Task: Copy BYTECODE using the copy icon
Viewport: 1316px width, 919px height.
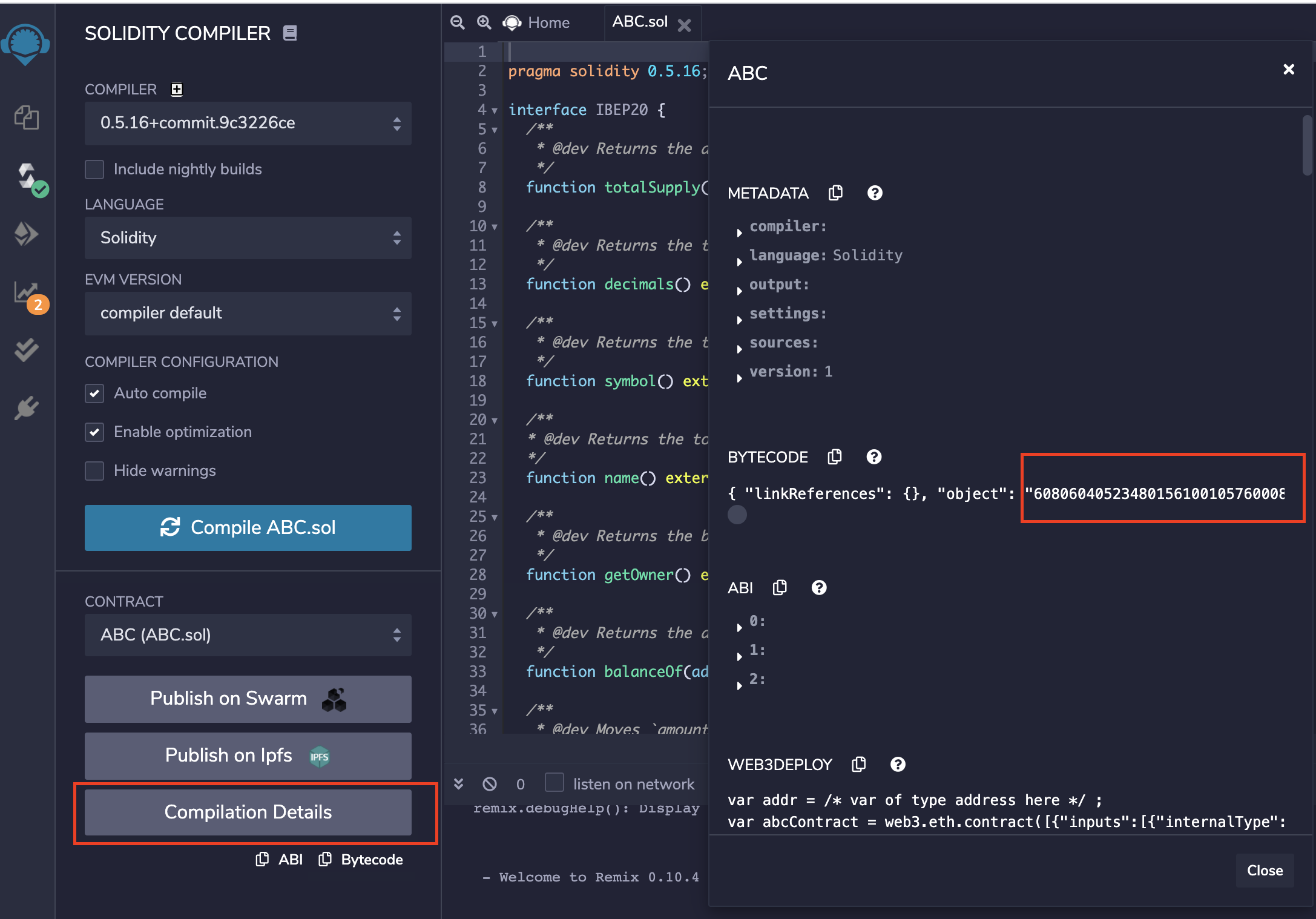Action: tap(835, 457)
